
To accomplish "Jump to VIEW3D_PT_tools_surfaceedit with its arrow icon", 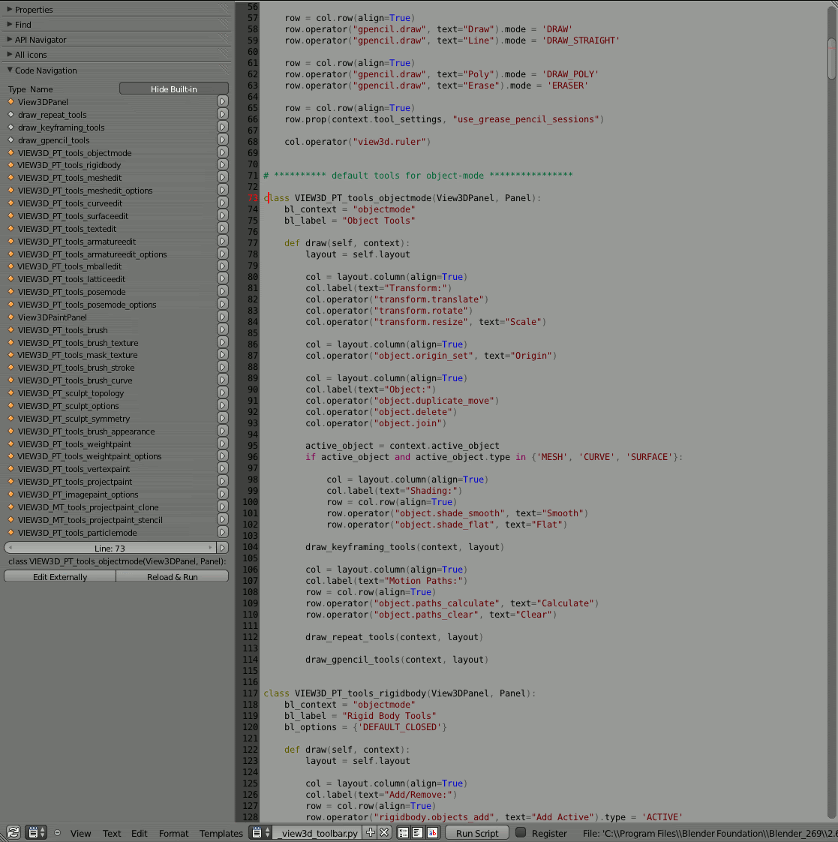I will pos(223,216).
